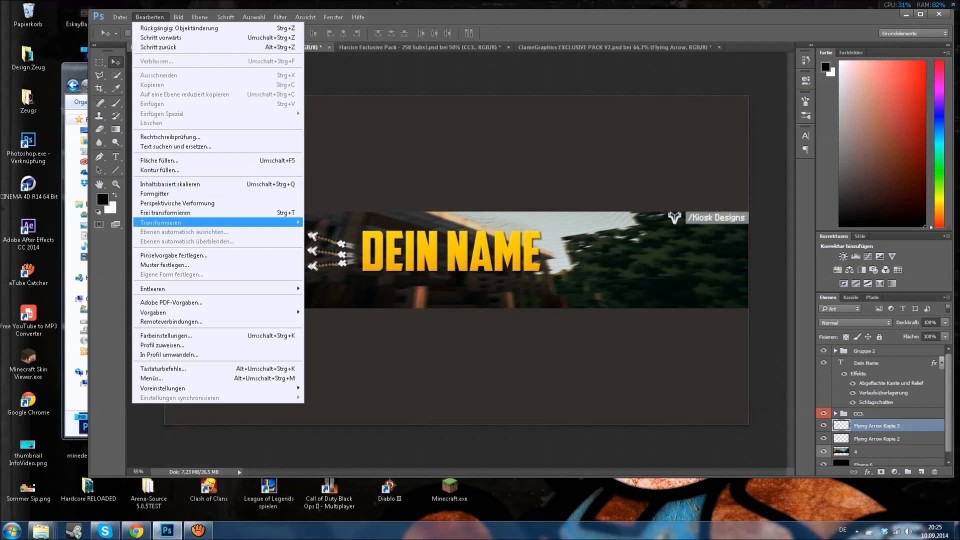Lock all with padlock icon
This screenshot has height=540, width=960.
click(x=879, y=337)
